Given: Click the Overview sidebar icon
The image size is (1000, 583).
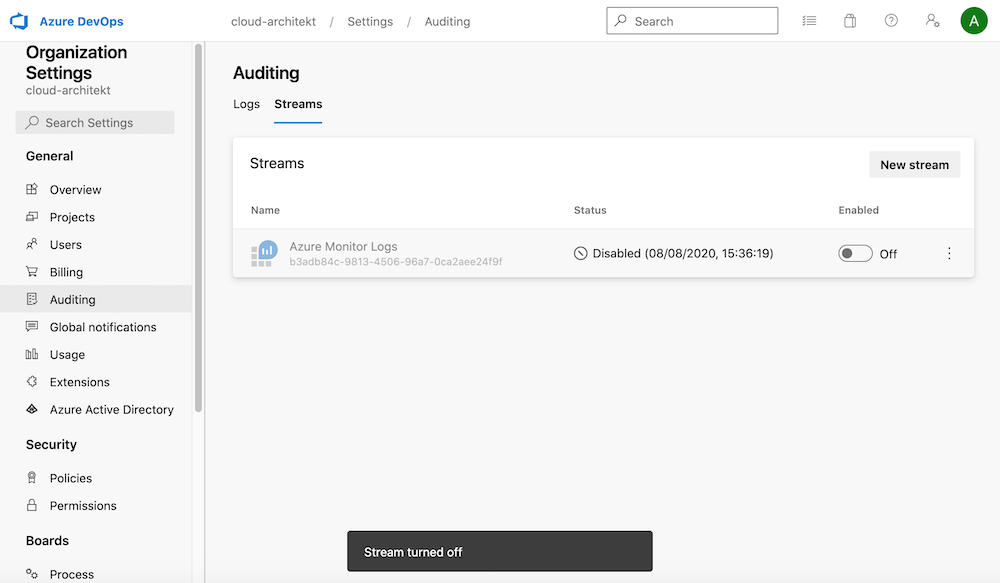Looking at the screenshot, I should [32, 189].
